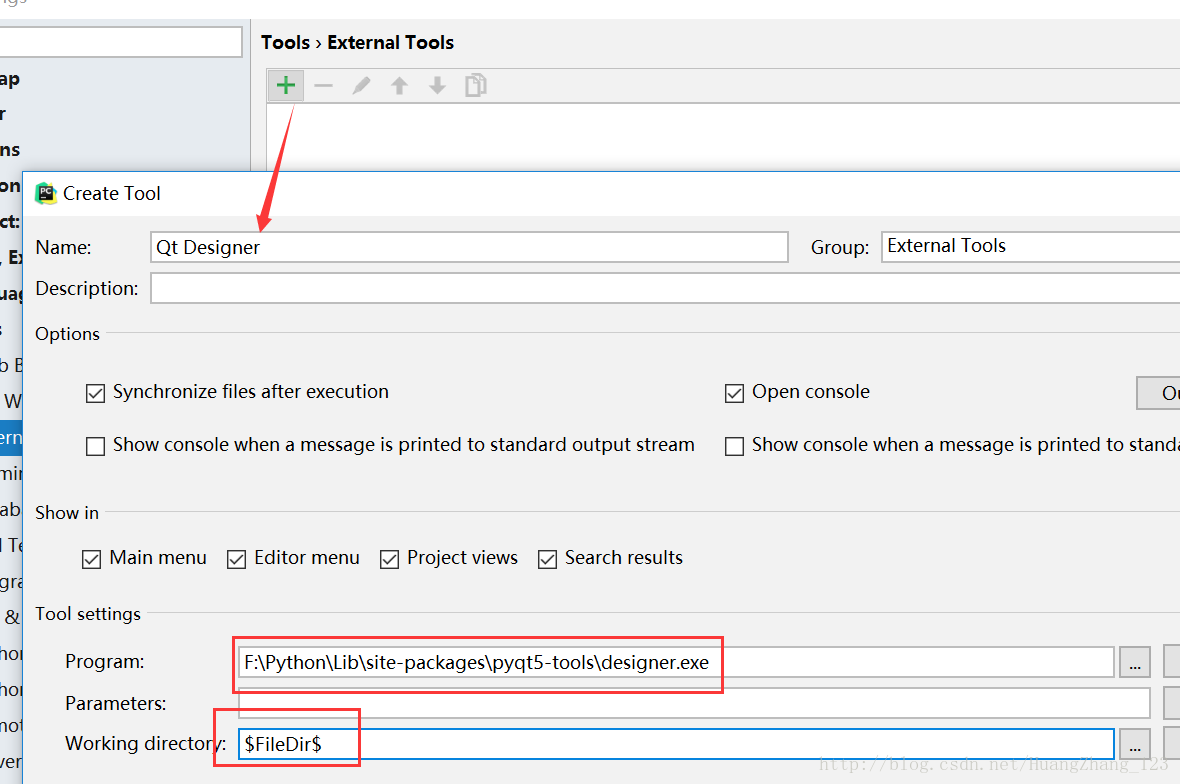
Task: Click the Name field containing Qt Designer
Action: point(468,248)
